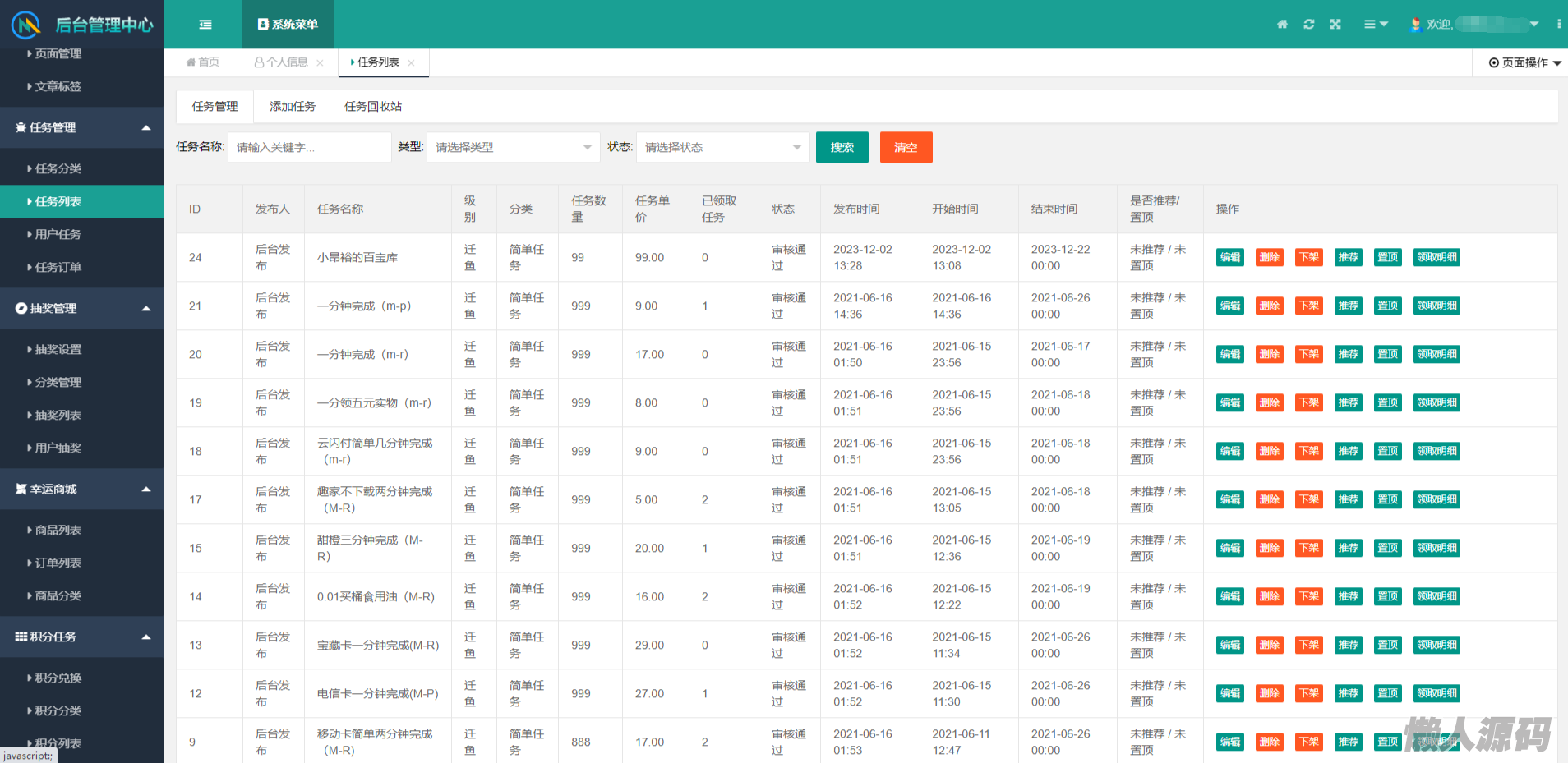Close the 个人信息 tab using its X
Image resolution: width=1568 pixels, height=763 pixels.
320,62
